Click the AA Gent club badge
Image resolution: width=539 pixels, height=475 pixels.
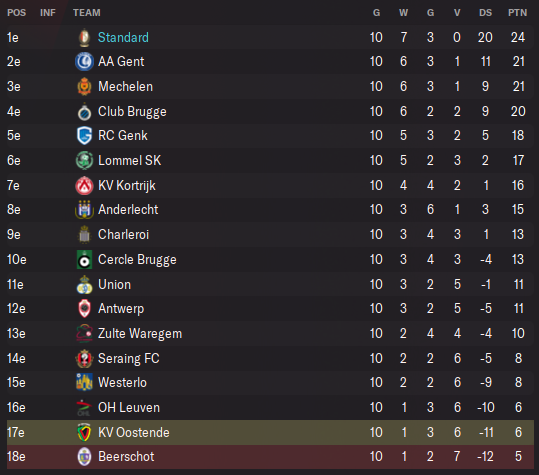(84, 62)
